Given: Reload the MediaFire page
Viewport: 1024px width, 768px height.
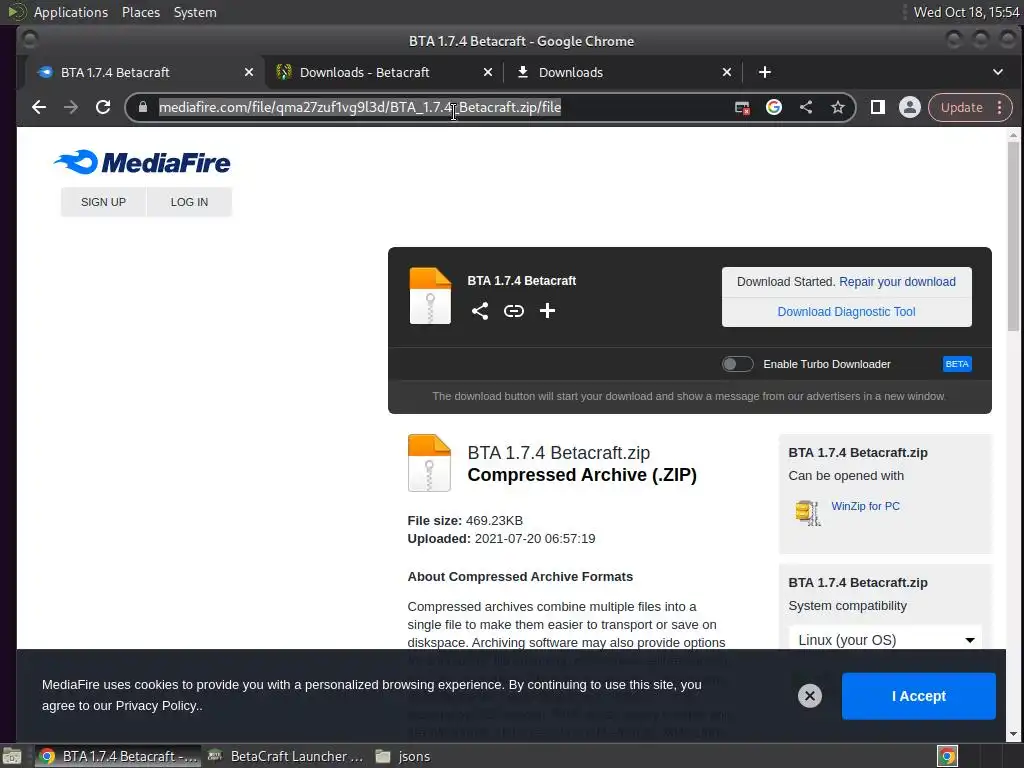Looking at the screenshot, I should point(103,107).
